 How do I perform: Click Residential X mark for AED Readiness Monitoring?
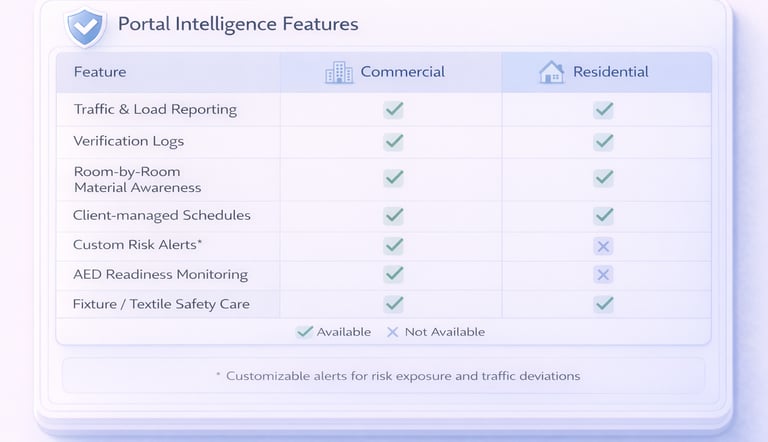point(603,274)
